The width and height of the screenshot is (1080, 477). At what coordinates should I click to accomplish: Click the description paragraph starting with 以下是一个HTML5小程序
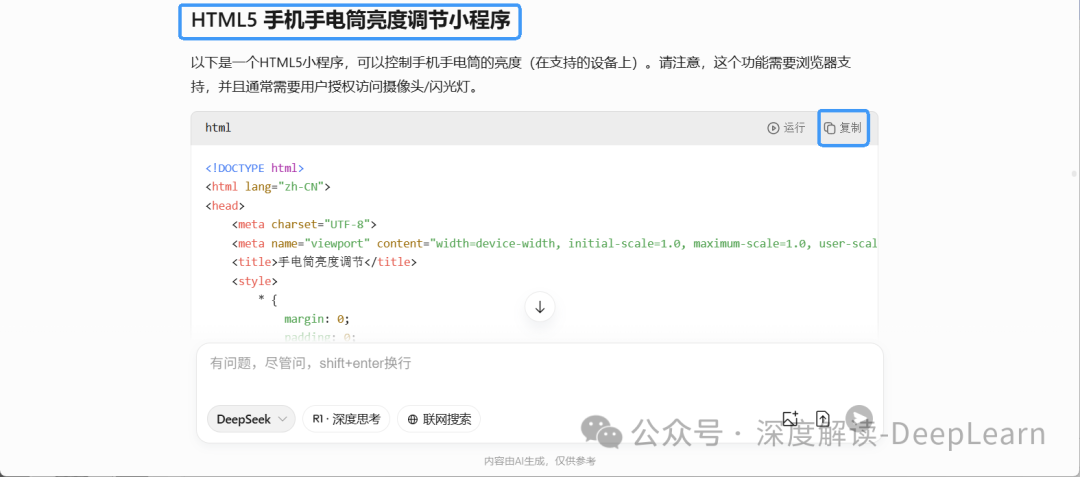coord(522,76)
